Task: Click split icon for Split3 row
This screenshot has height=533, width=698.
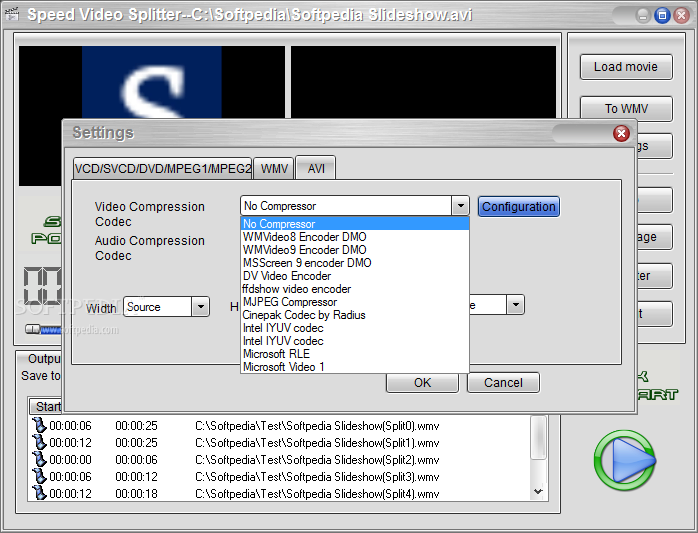Action: point(39,476)
